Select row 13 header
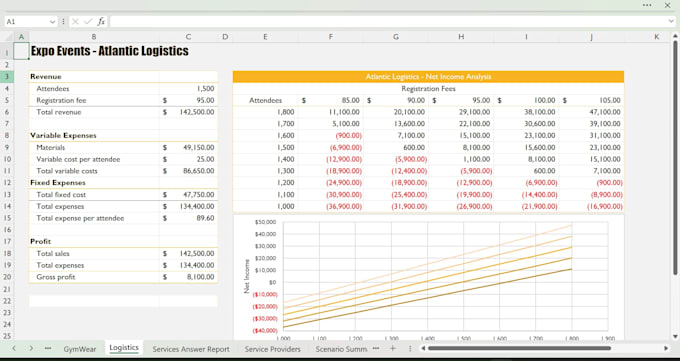680x361 pixels. coord(7,194)
